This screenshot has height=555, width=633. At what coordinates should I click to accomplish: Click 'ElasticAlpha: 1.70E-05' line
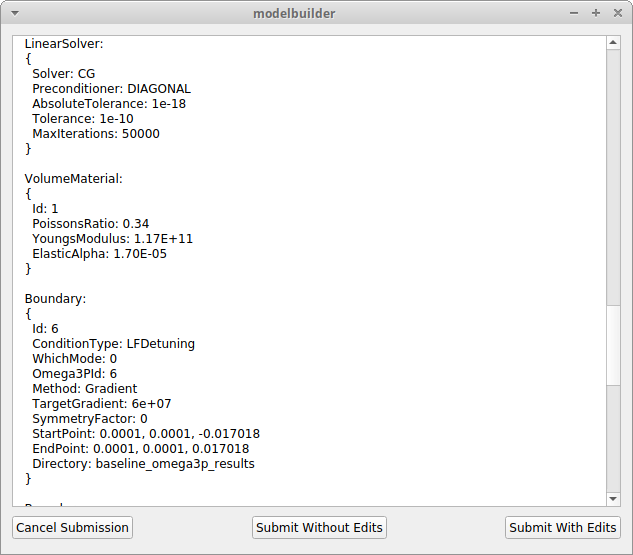coord(99,254)
